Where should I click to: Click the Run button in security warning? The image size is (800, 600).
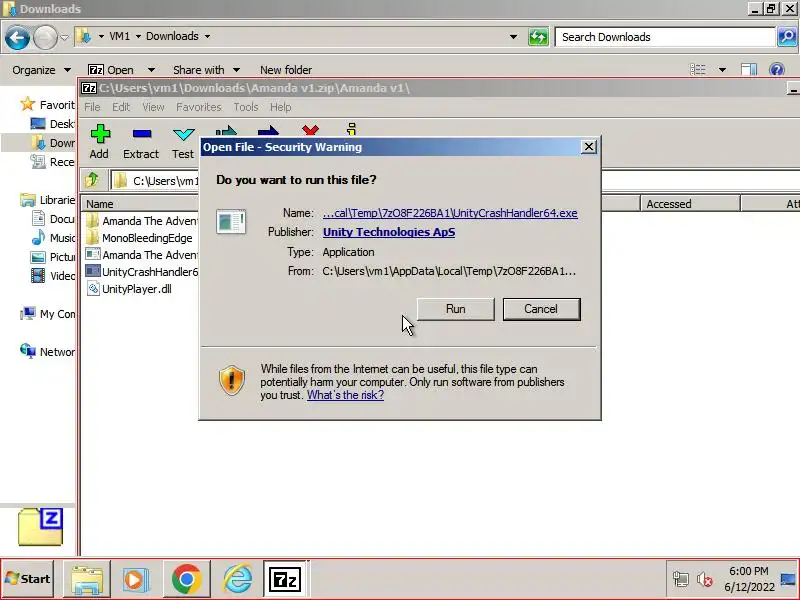[456, 309]
